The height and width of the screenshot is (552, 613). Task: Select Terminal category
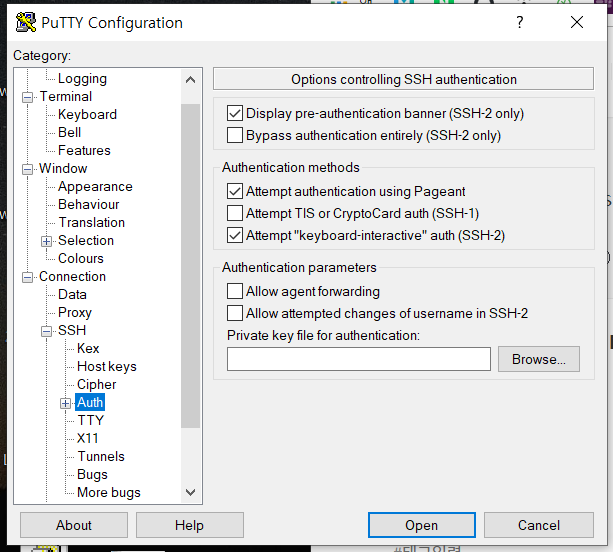pos(66,97)
